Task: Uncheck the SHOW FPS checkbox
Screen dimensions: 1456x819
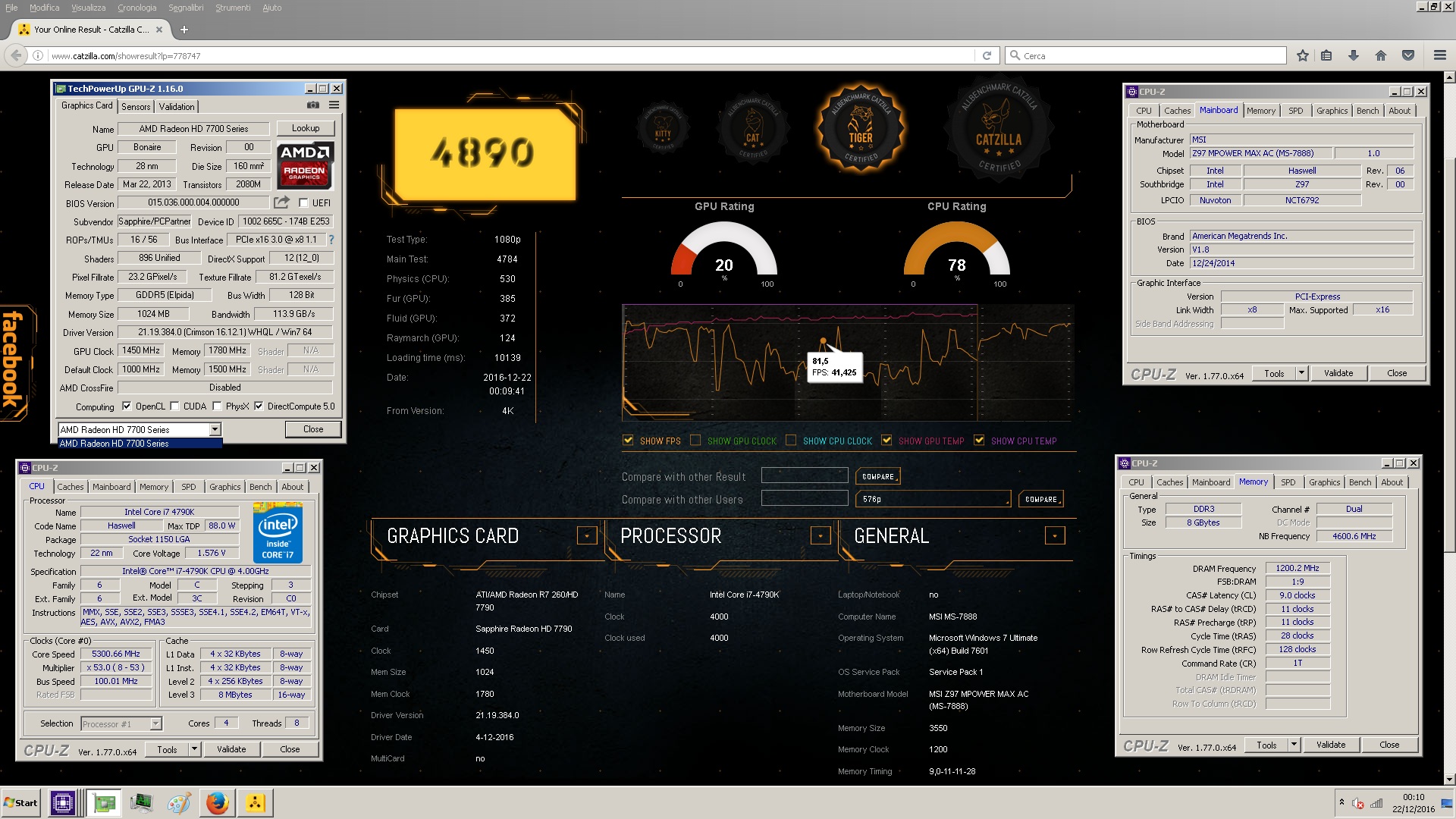Action: [x=628, y=440]
